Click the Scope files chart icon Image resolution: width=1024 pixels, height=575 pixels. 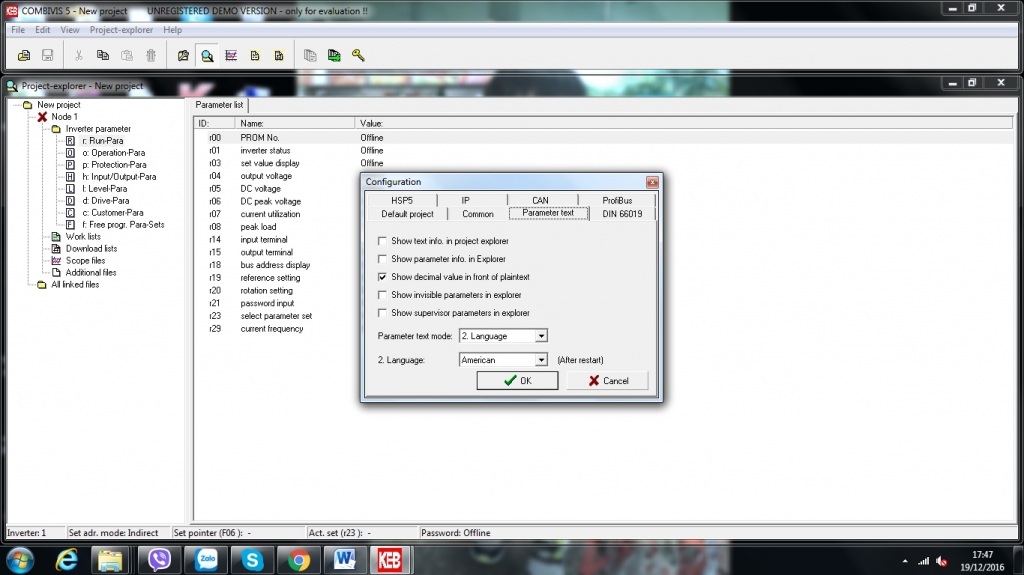click(x=56, y=260)
